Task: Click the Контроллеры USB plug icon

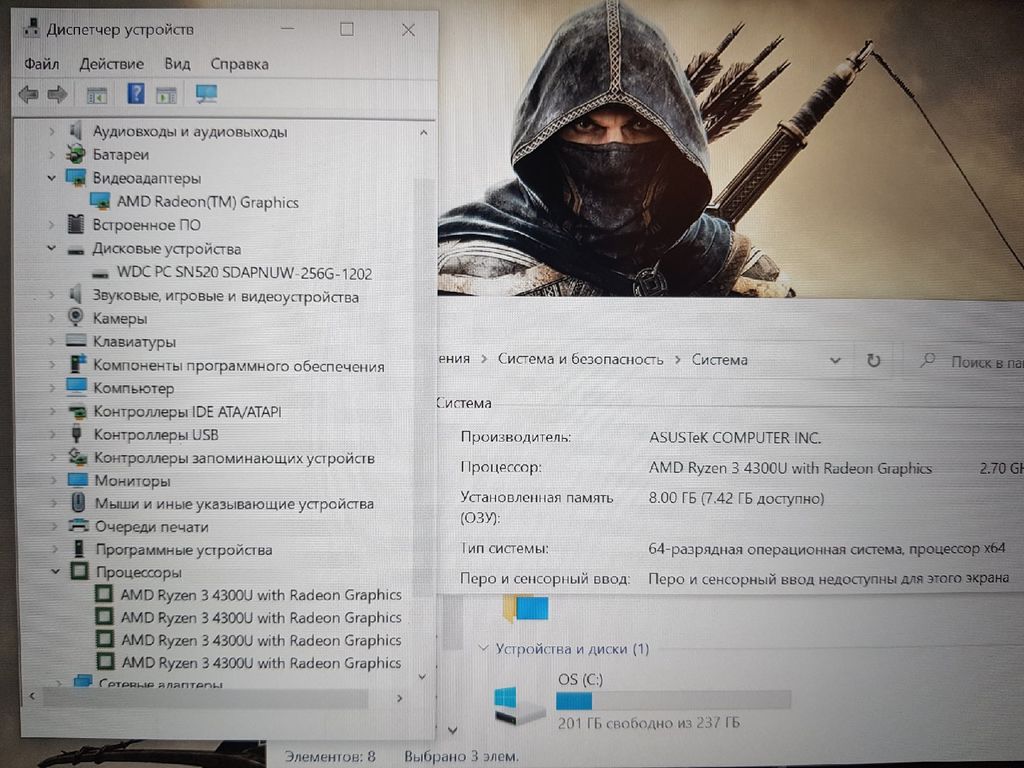Action: click(x=76, y=434)
